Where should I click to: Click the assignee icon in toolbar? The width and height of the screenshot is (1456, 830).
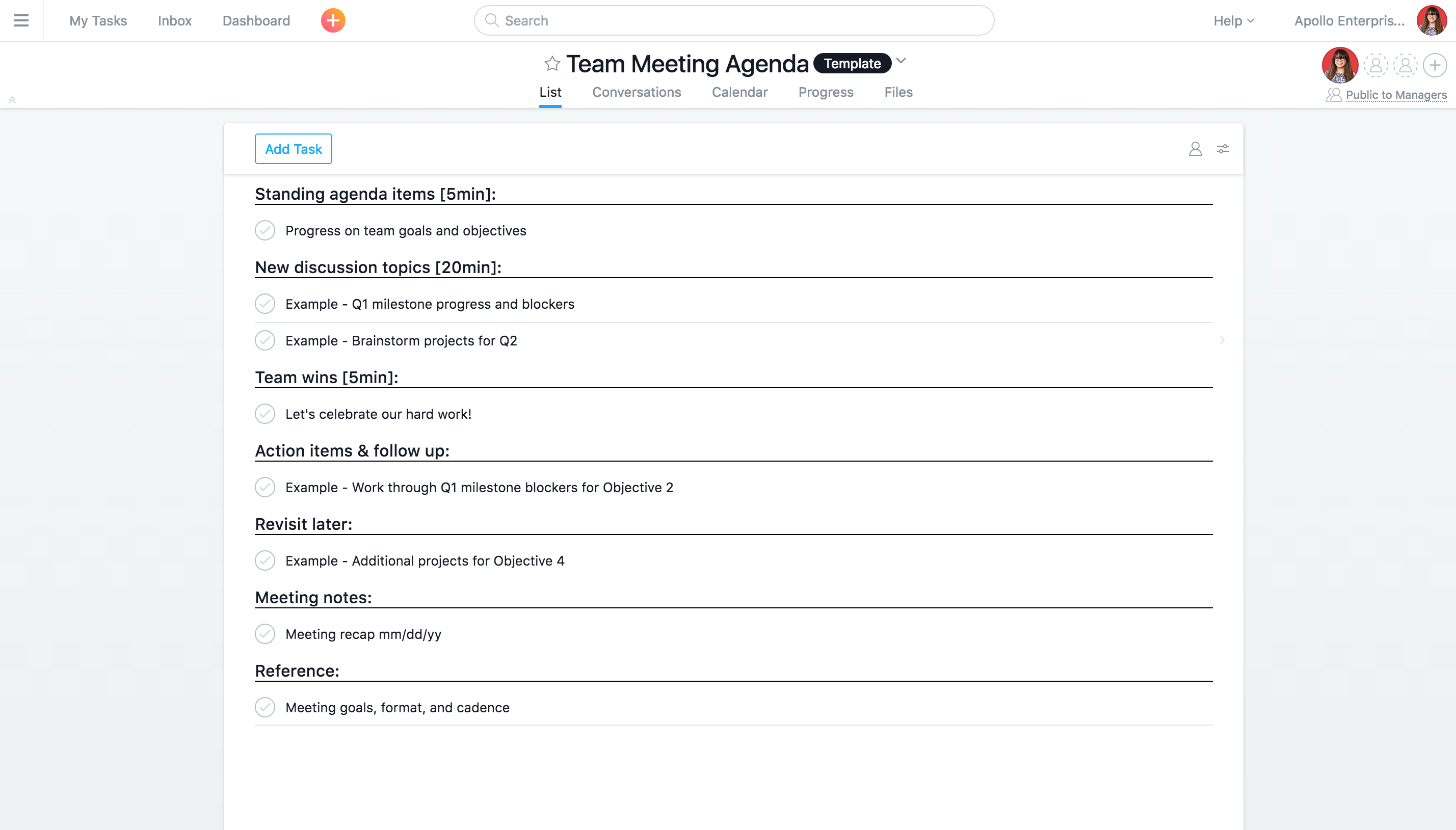pyautogui.click(x=1195, y=149)
